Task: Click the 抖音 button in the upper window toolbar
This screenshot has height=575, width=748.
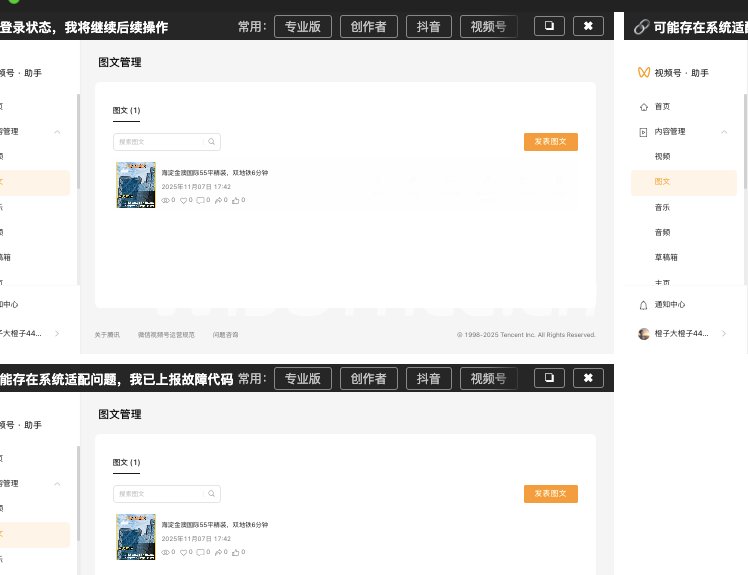Action: (428, 27)
